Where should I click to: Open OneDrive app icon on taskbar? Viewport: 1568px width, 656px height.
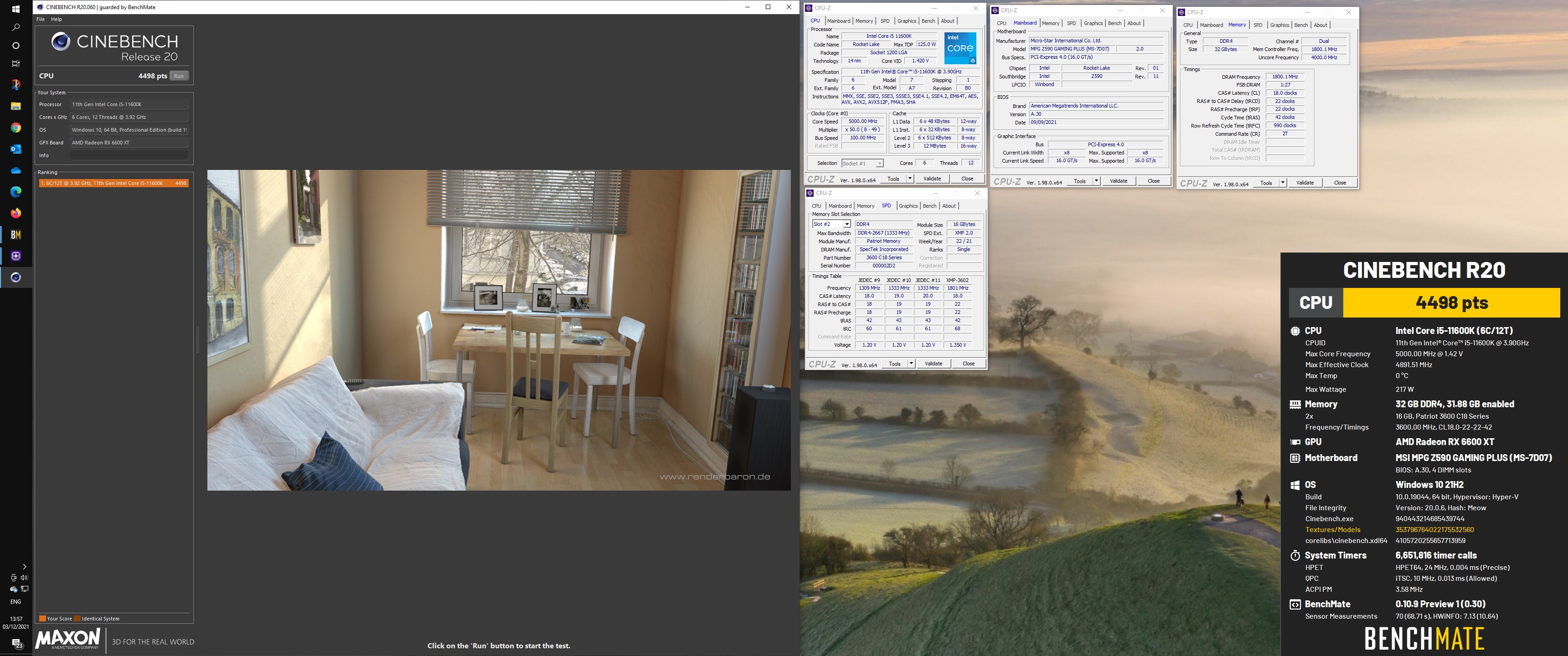coord(16,170)
